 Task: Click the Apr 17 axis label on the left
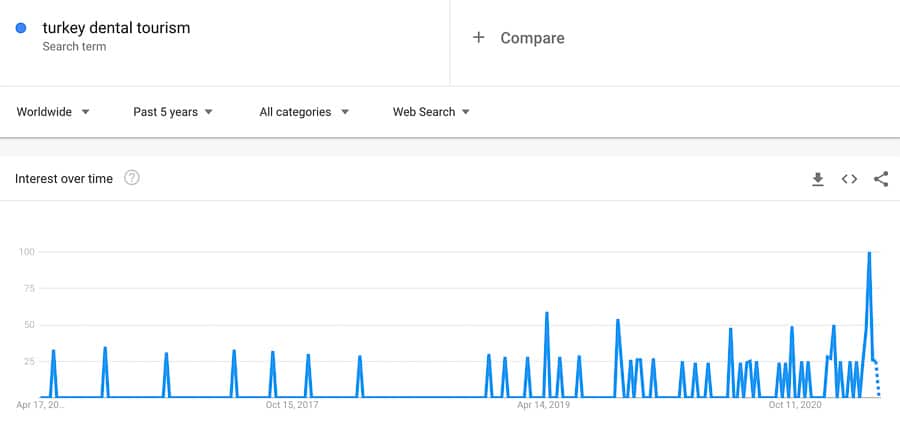[x=41, y=406]
